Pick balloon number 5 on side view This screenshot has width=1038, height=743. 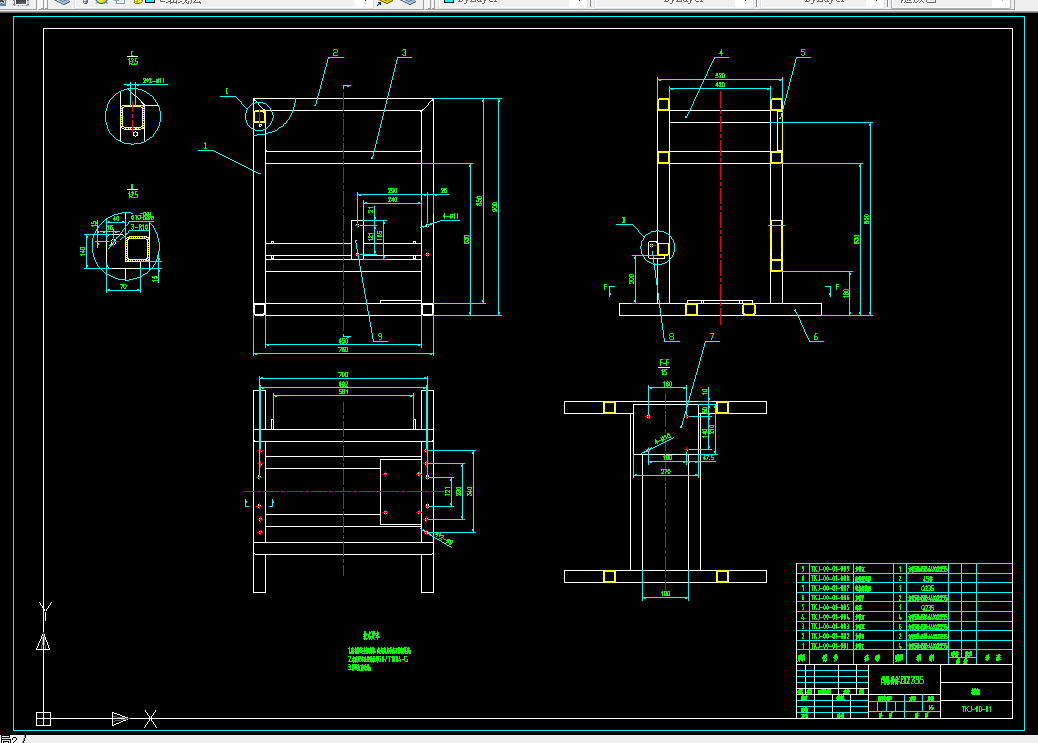[x=802, y=52]
